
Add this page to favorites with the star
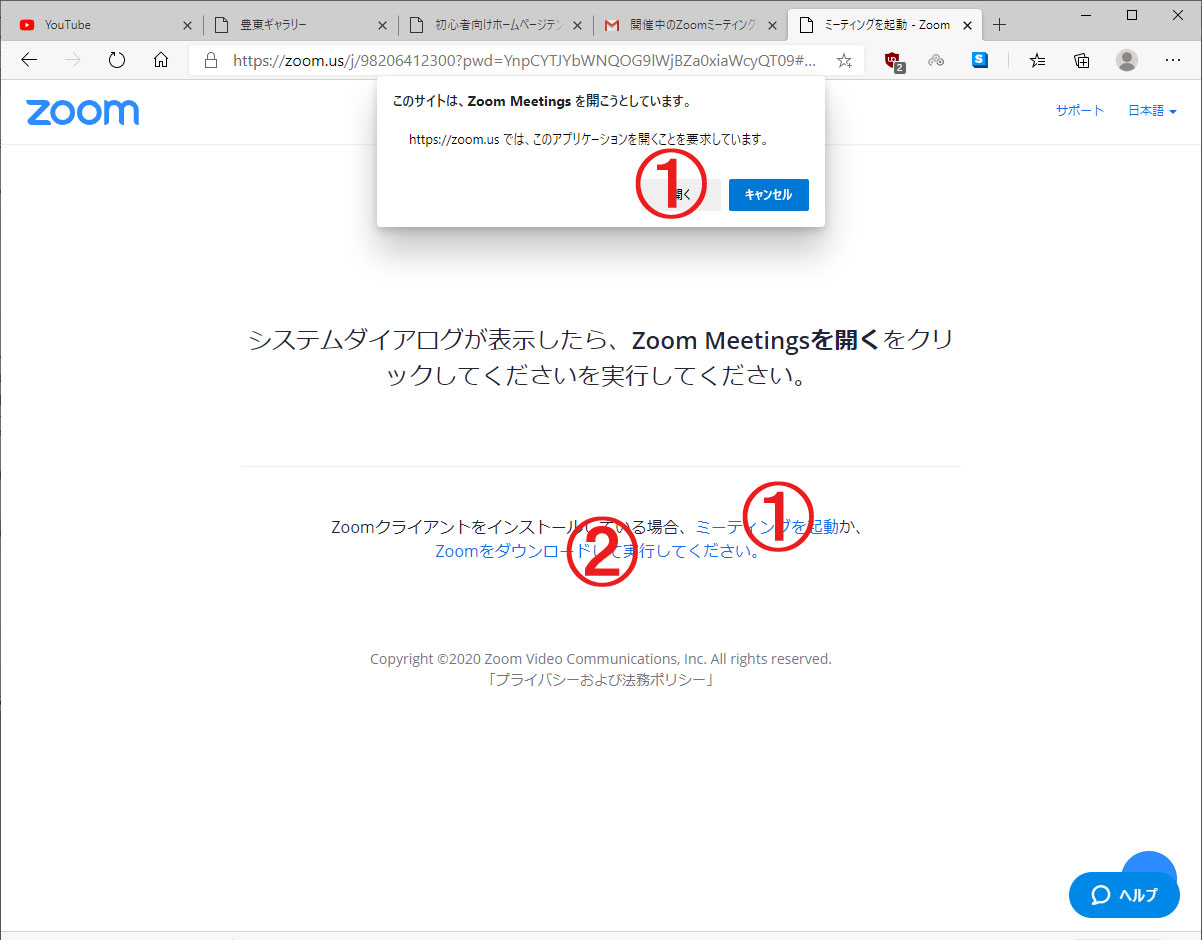pyautogui.click(x=844, y=61)
